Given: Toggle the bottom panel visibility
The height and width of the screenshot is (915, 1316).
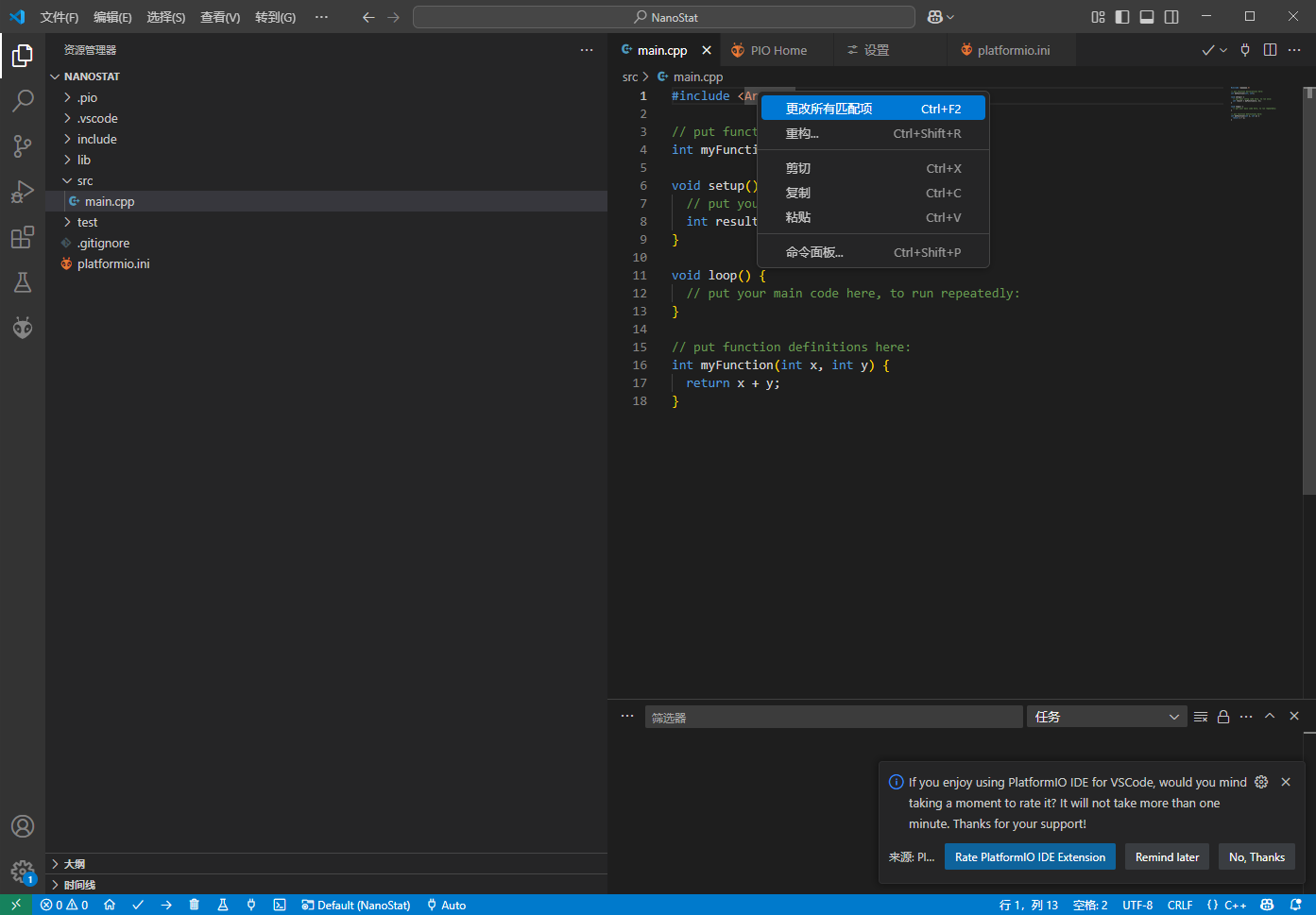Looking at the screenshot, I should tap(1147, 17).
